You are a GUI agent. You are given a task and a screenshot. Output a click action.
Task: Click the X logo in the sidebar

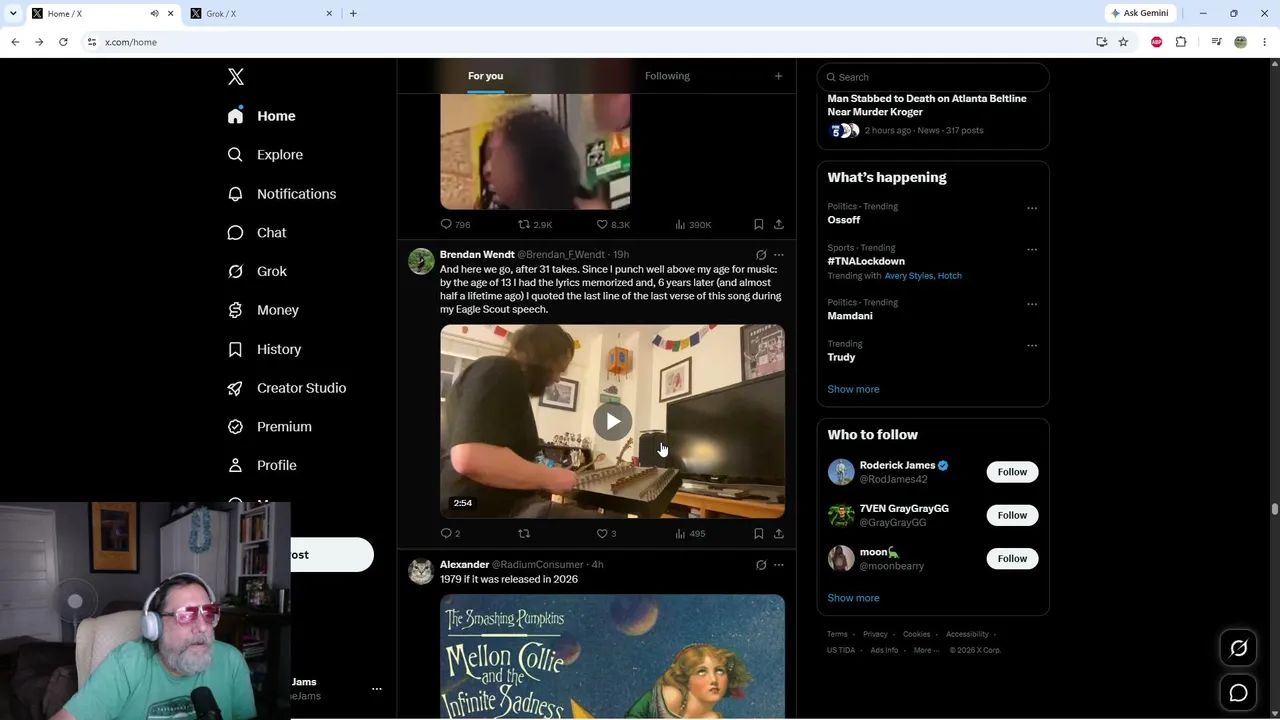[x=236, y=77]
